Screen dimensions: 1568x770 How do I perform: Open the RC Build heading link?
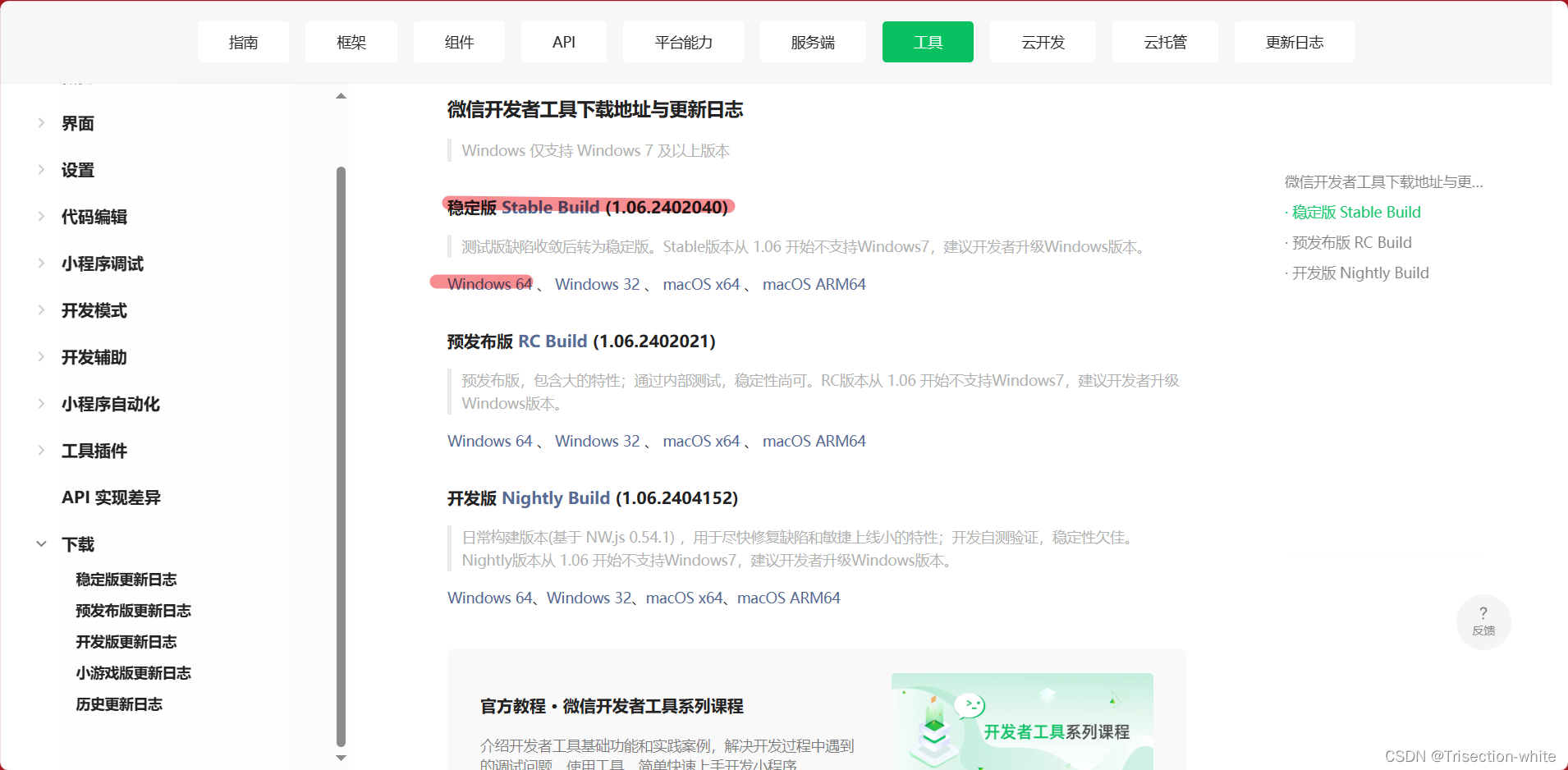[552, 341]
